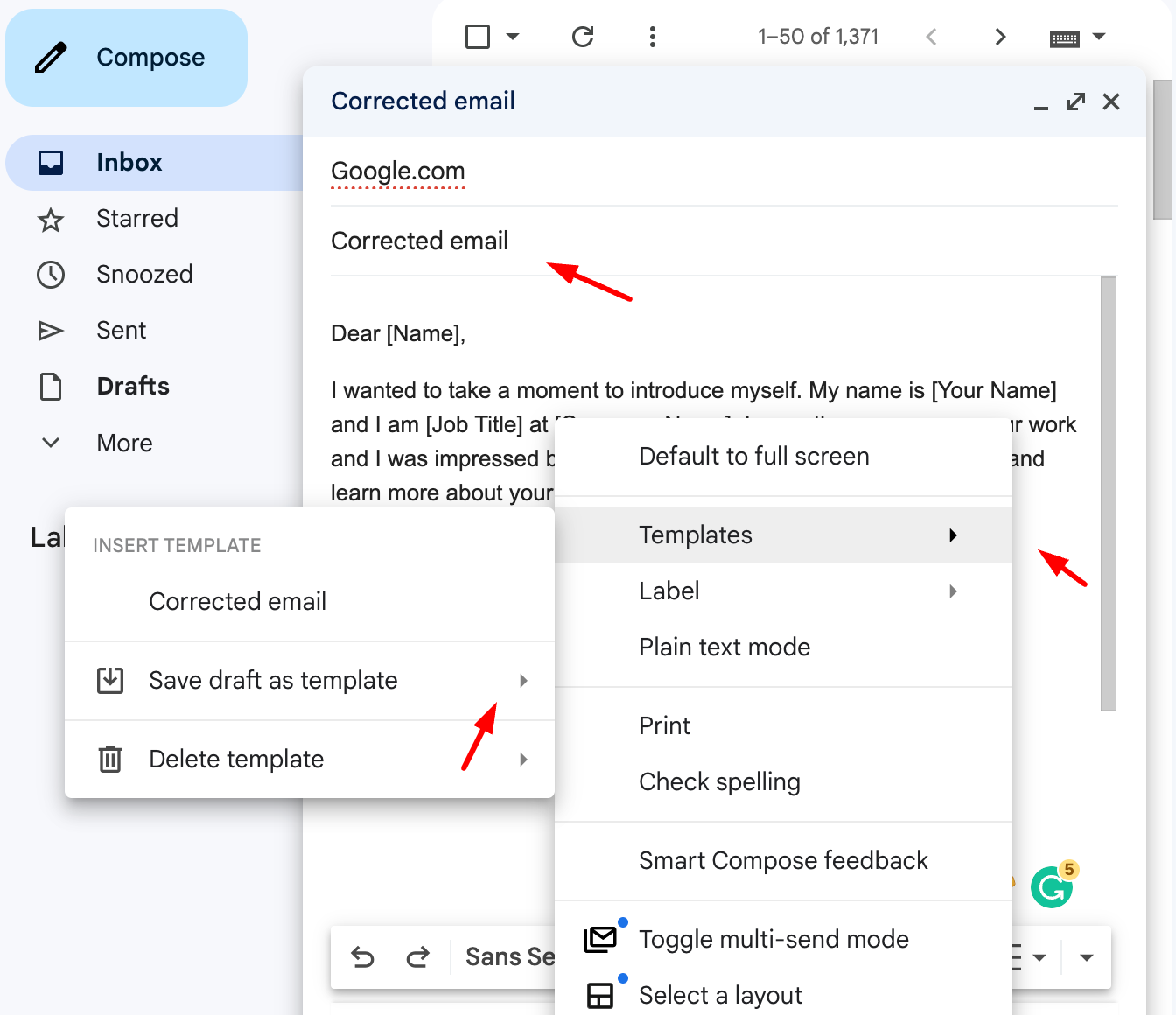The width and height of the screenshot is (1176, 1015).
Task: Pop out the compose window to full screen
Action: (x=1075, y=101)
